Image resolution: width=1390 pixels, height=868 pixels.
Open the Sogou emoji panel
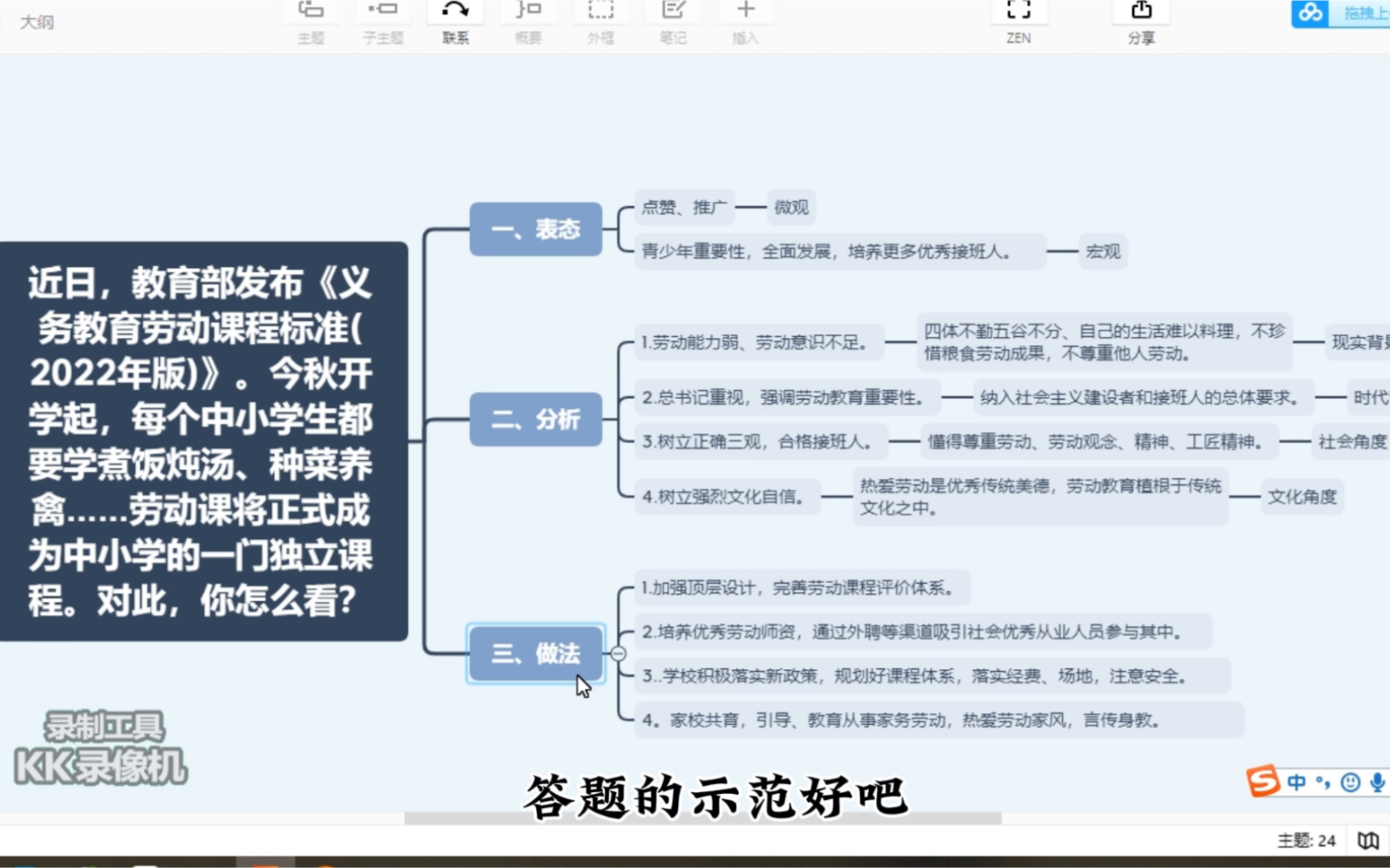click(1350, 783)
